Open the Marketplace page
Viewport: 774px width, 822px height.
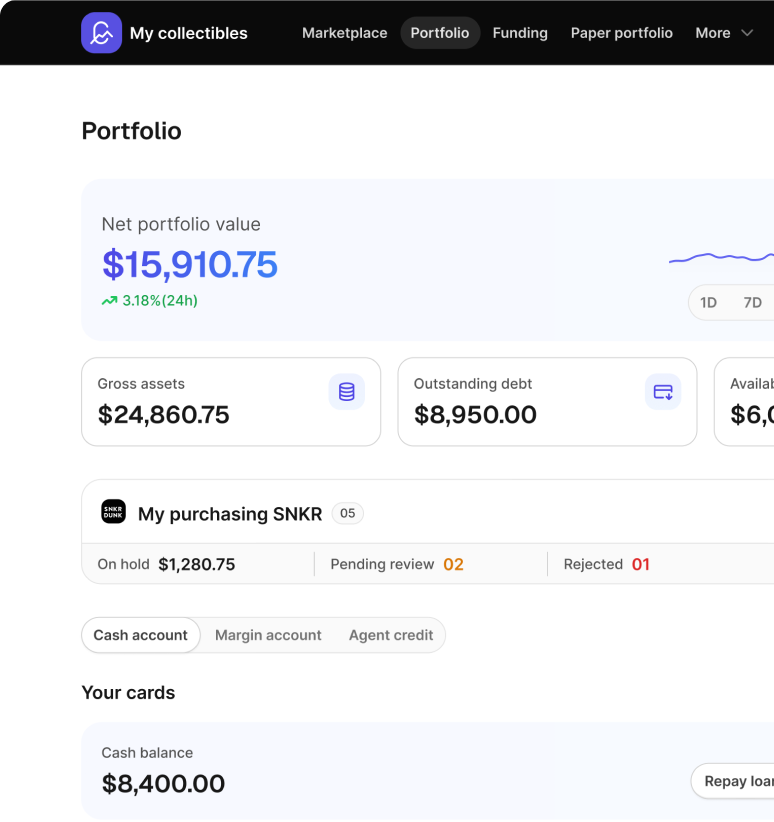click(x=345, y=33)
